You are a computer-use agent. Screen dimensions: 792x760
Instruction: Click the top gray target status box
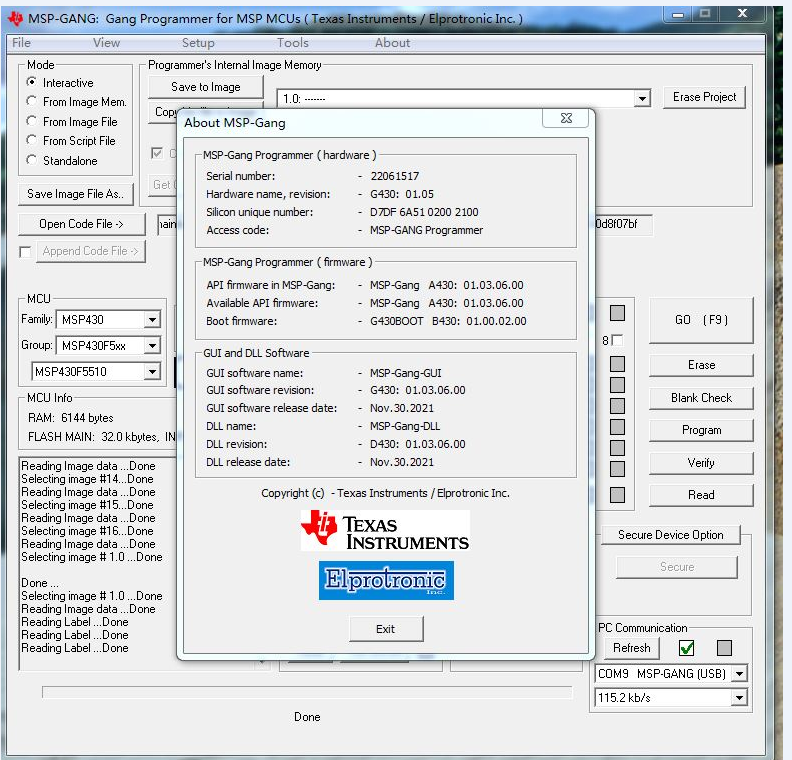[x=617, y=313]
